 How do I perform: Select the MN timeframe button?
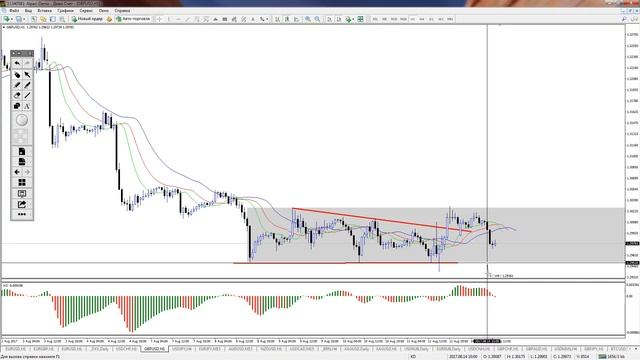coord(450,19)
